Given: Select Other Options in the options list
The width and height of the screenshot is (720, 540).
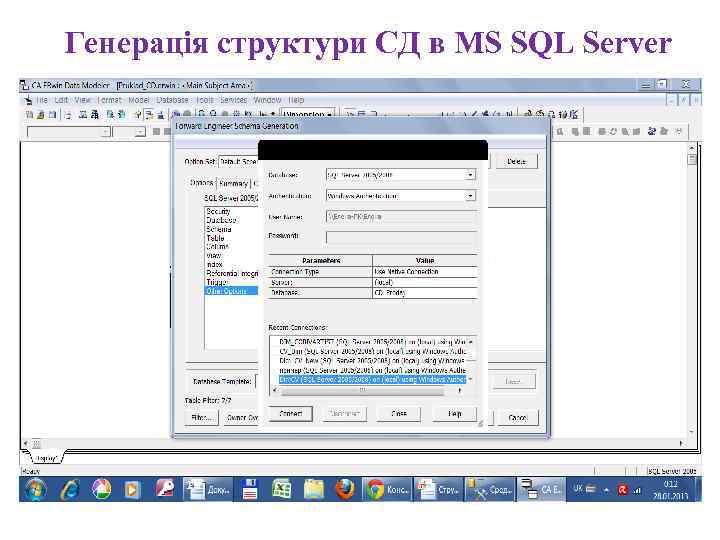Looking at the screenshot, I should pos(231,291).
